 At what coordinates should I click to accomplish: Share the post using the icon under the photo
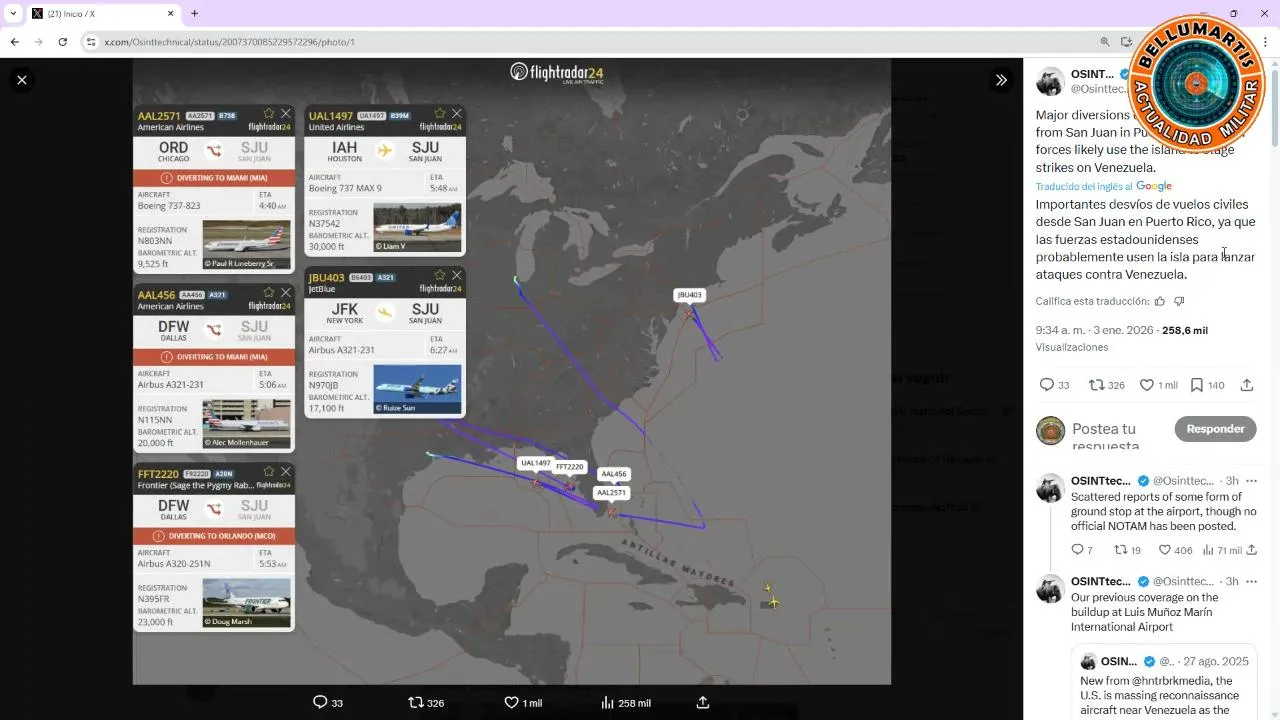(x=703, y=702)
